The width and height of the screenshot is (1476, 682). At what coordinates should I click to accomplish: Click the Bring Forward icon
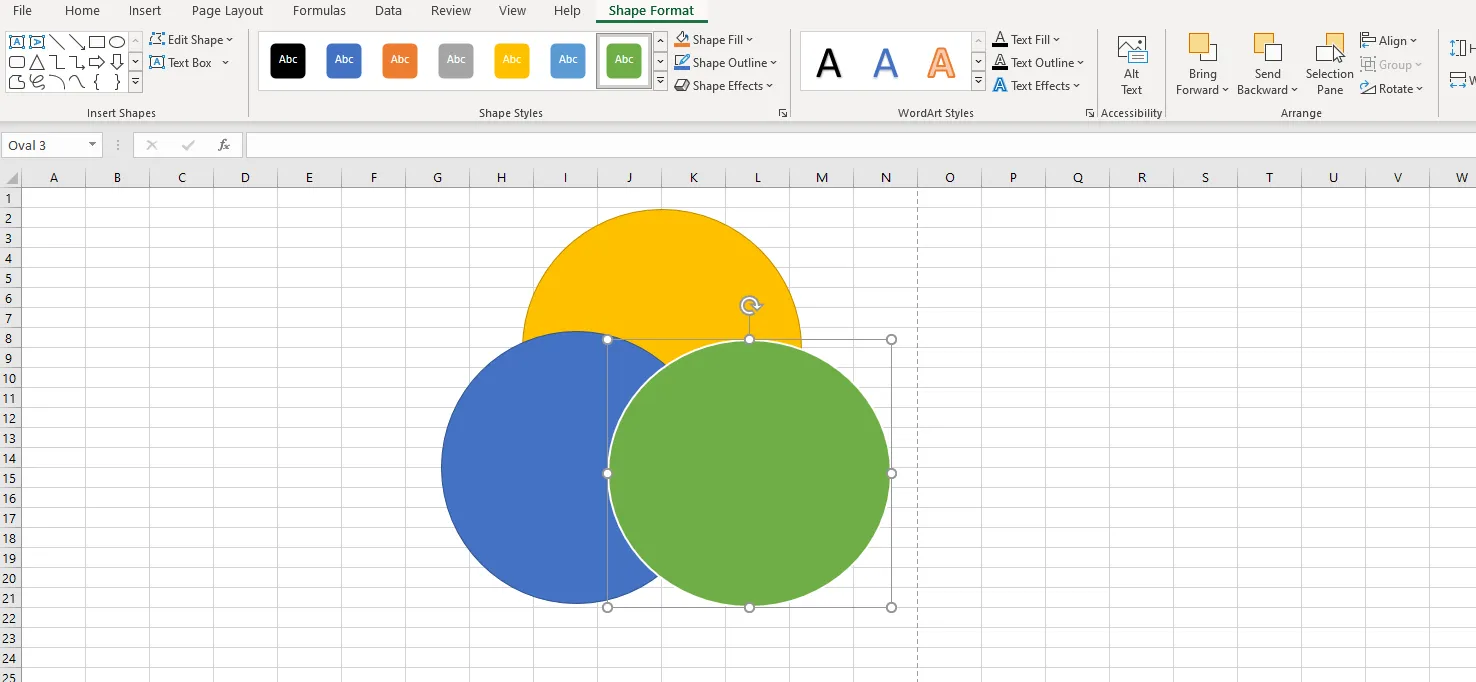click(x=1202, y=48)
